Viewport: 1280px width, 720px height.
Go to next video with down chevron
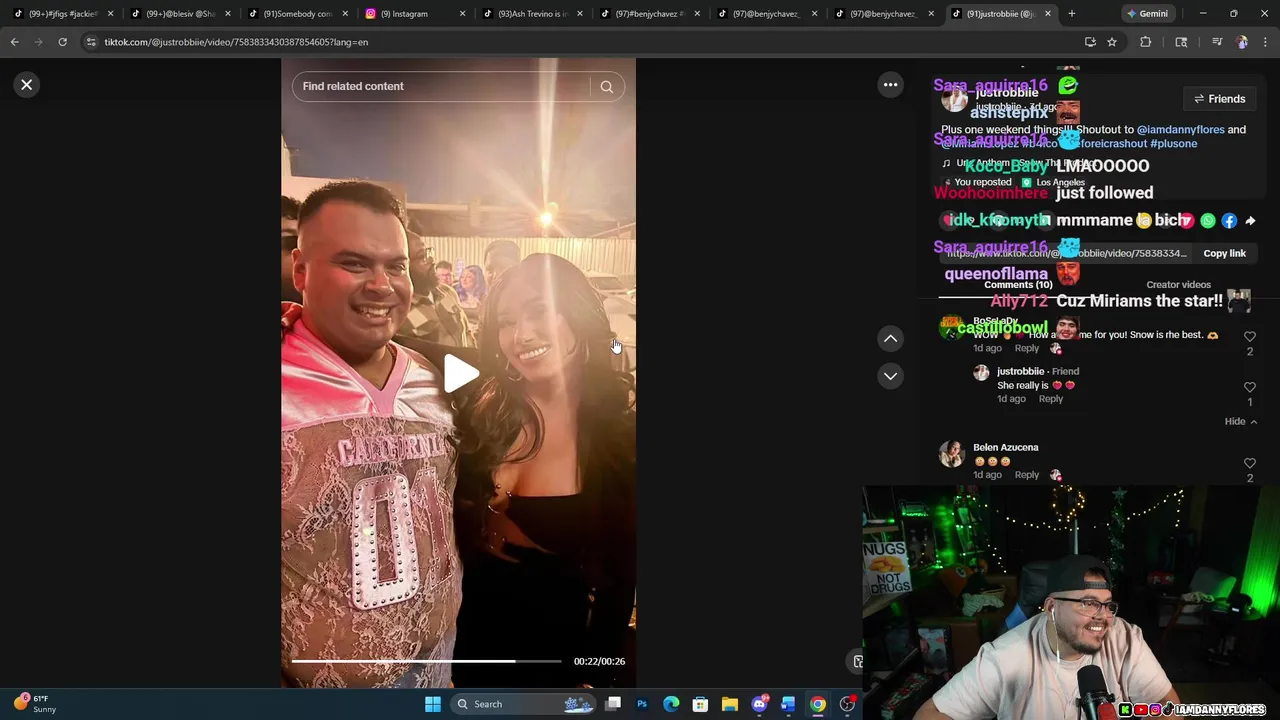pyautogui.click(x=890, y=376)
